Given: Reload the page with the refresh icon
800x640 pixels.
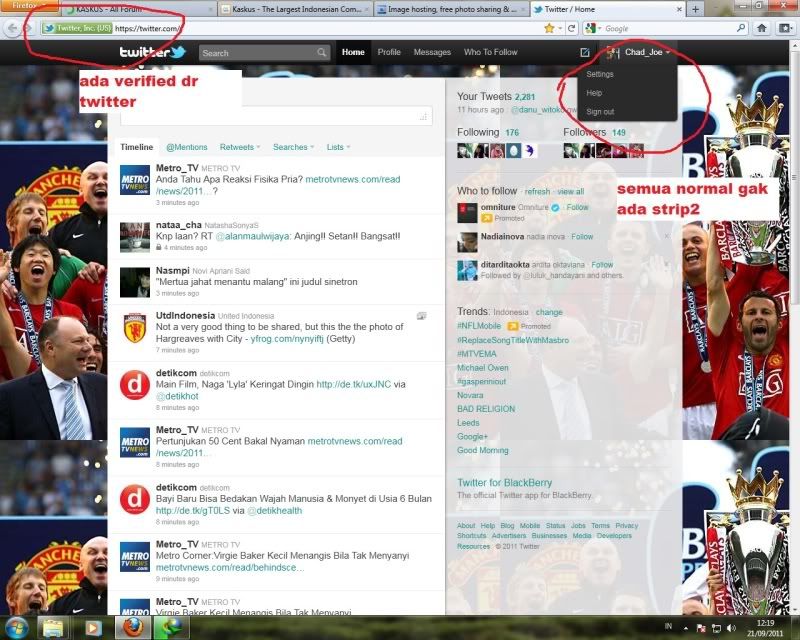Looking at the screenshot, I should 572,29.
